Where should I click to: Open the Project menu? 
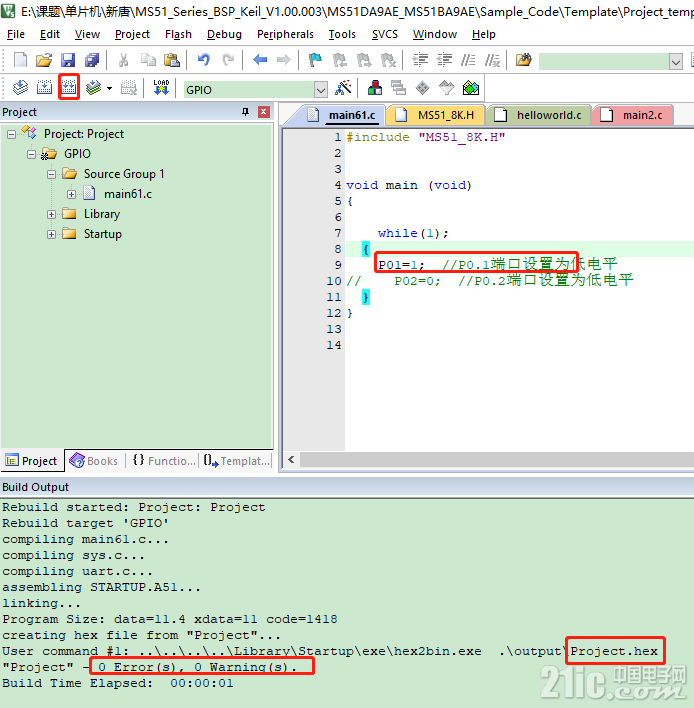point(132,34)
